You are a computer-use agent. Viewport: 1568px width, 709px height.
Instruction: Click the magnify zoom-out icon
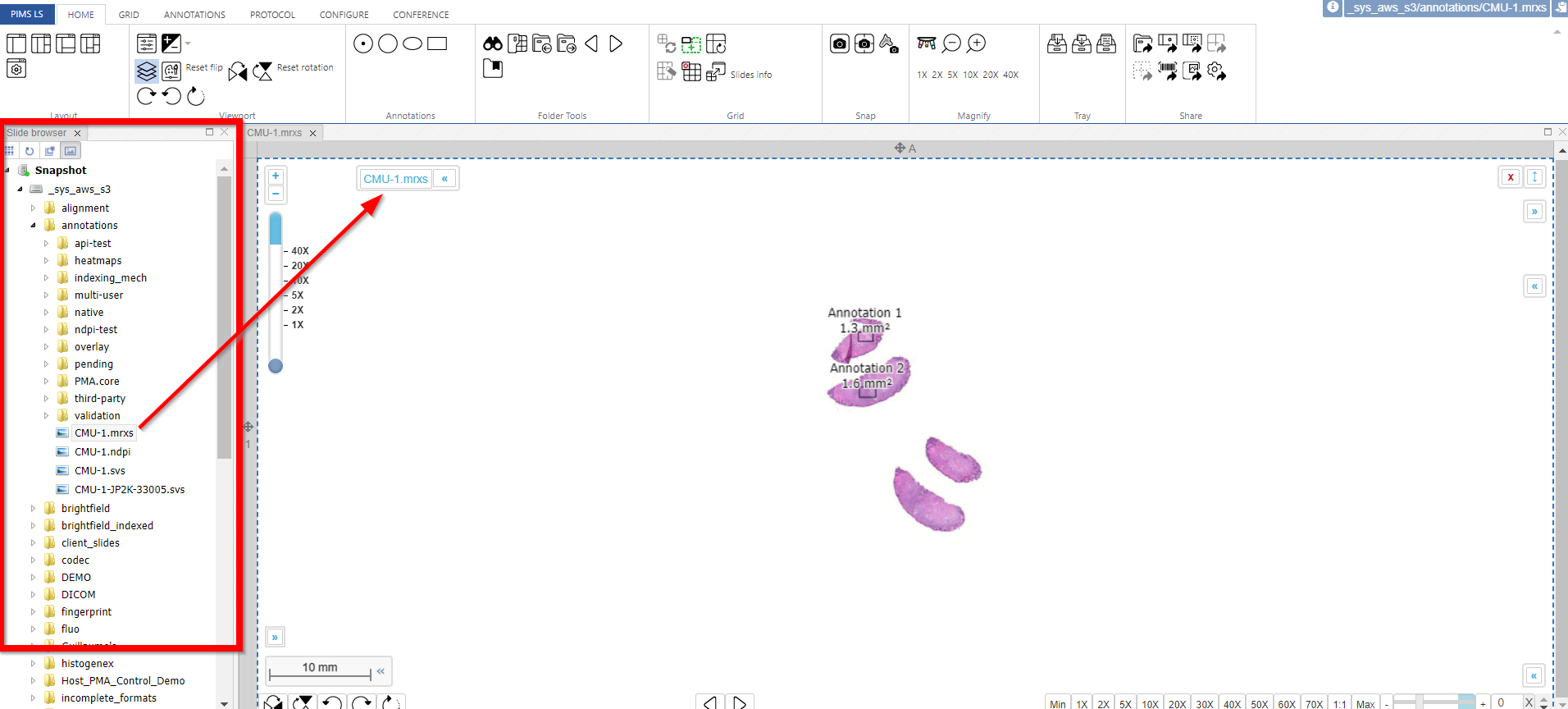tap(951, 43)
